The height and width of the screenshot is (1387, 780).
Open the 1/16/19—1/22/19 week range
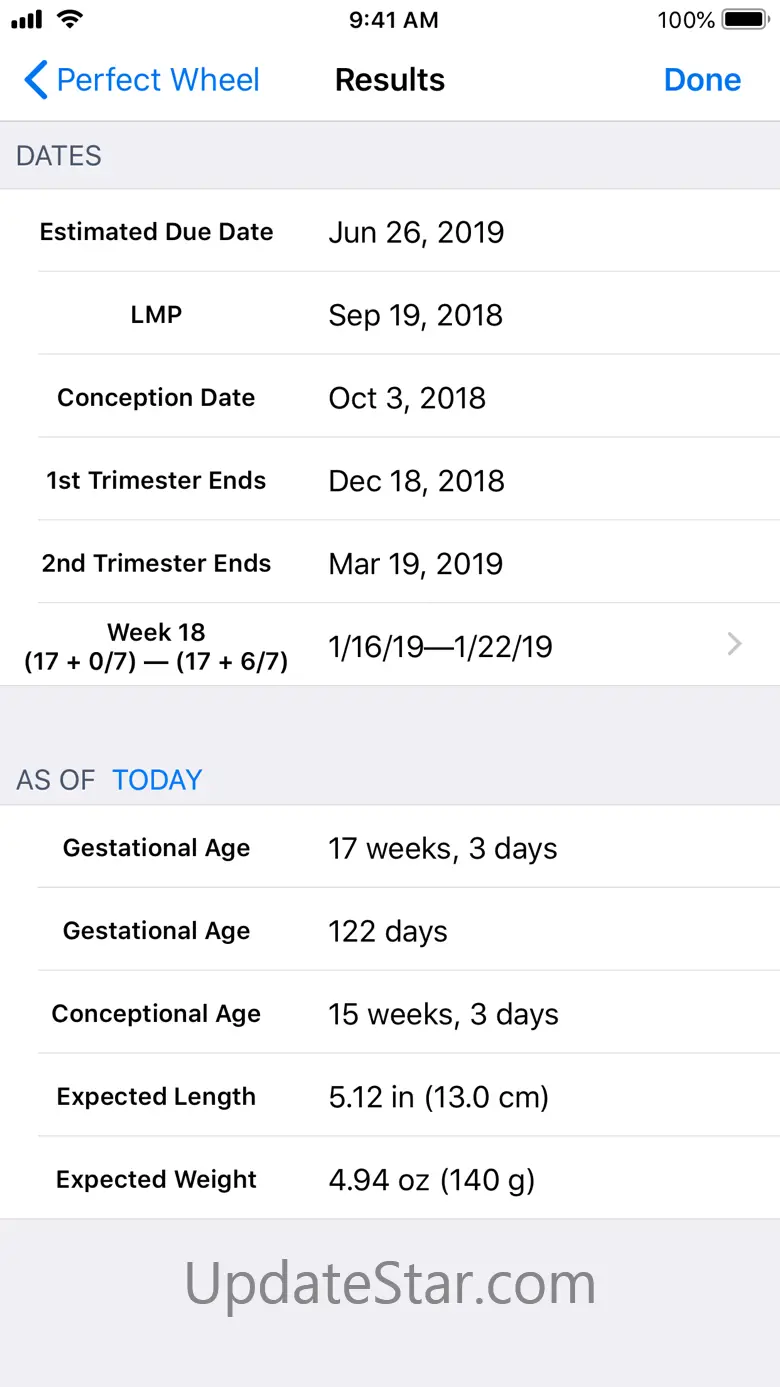tap(440, 647)
